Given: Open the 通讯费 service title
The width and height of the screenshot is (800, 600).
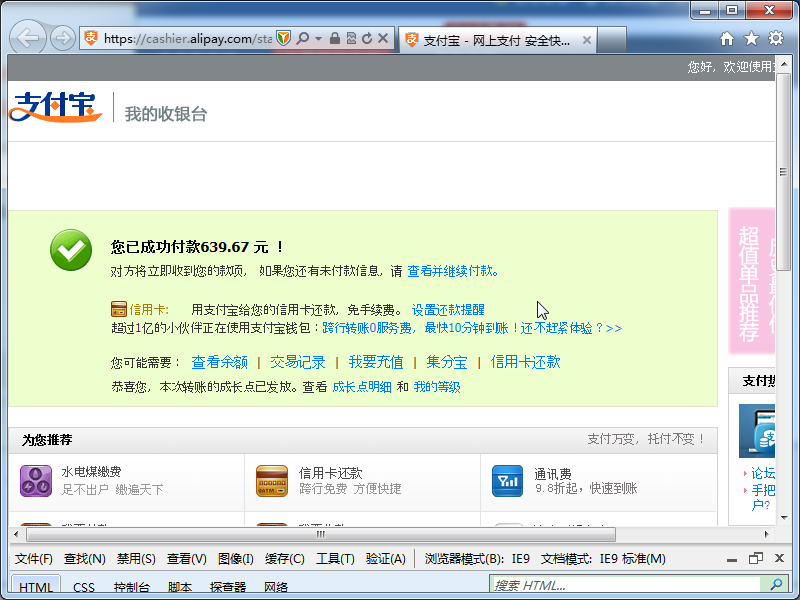Looking at the screenshot, I should (x=553, y=473).
